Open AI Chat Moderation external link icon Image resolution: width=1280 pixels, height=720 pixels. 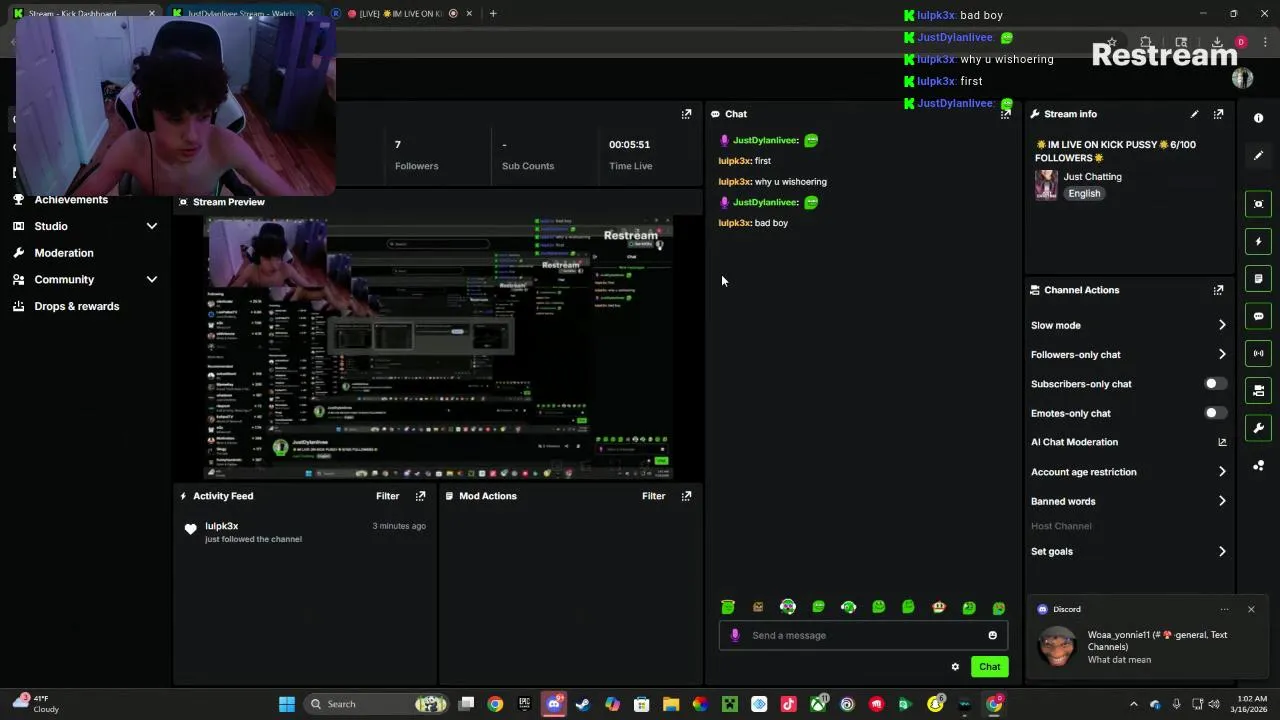coord(1222,442)
